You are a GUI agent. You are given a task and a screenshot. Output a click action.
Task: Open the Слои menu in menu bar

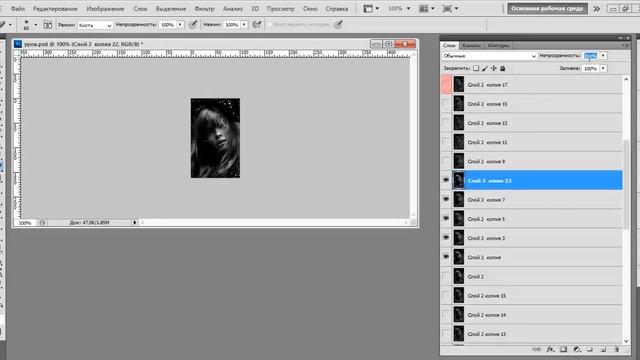pos(140,9)
